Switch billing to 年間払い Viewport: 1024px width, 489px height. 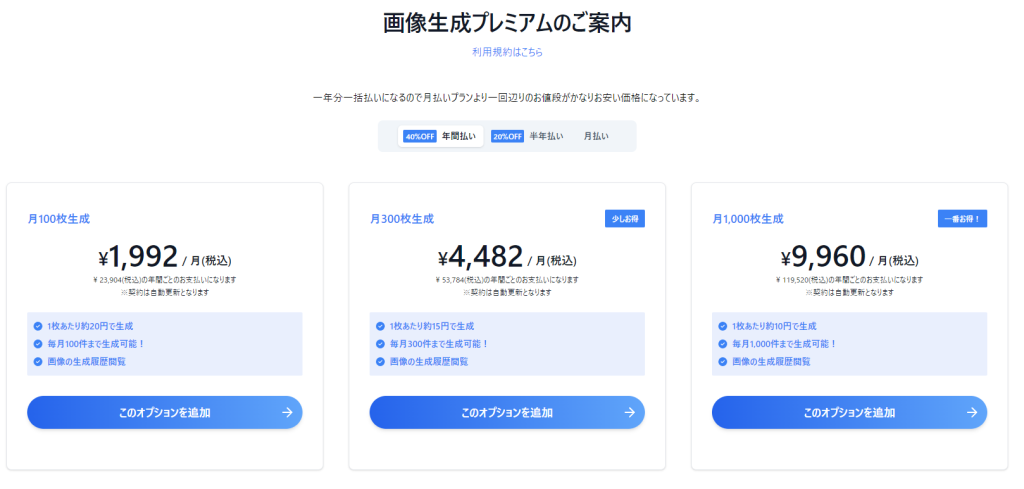pyautogui.click(x=459, y=136)
